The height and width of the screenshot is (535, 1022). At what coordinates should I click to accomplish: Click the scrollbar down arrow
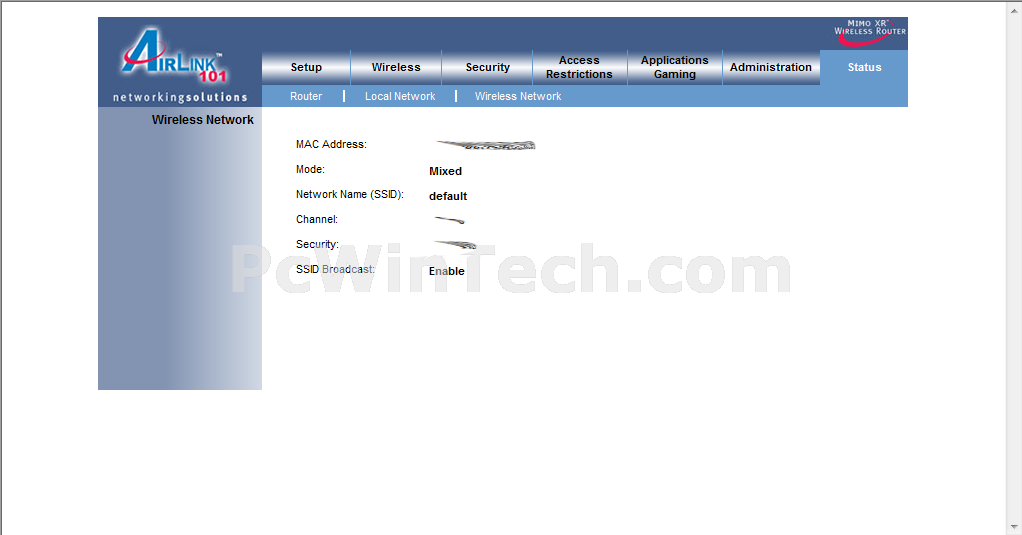pos(1015,527)
